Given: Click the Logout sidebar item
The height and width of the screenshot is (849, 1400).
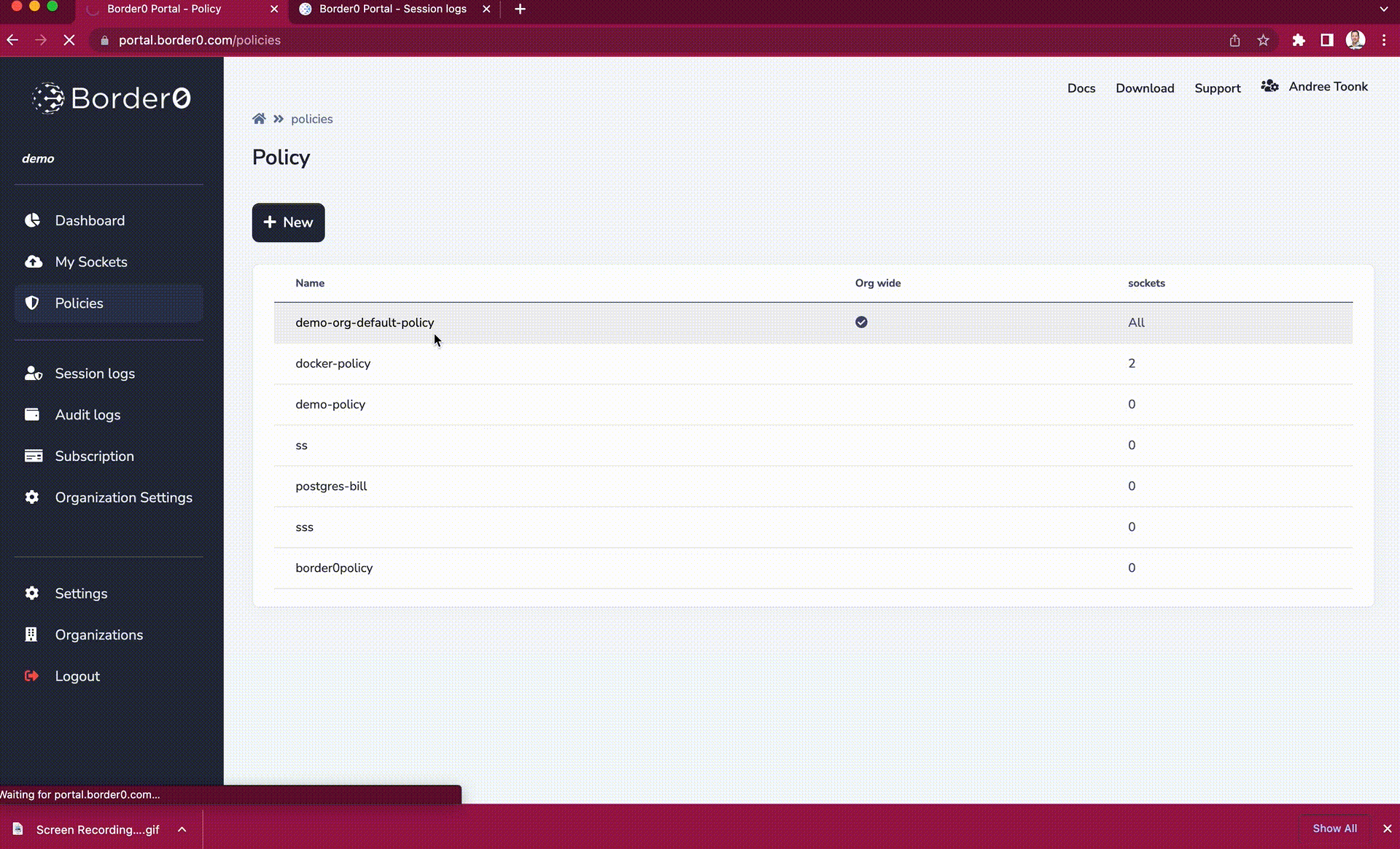Looking at the screenshot, I should point(77,676).
